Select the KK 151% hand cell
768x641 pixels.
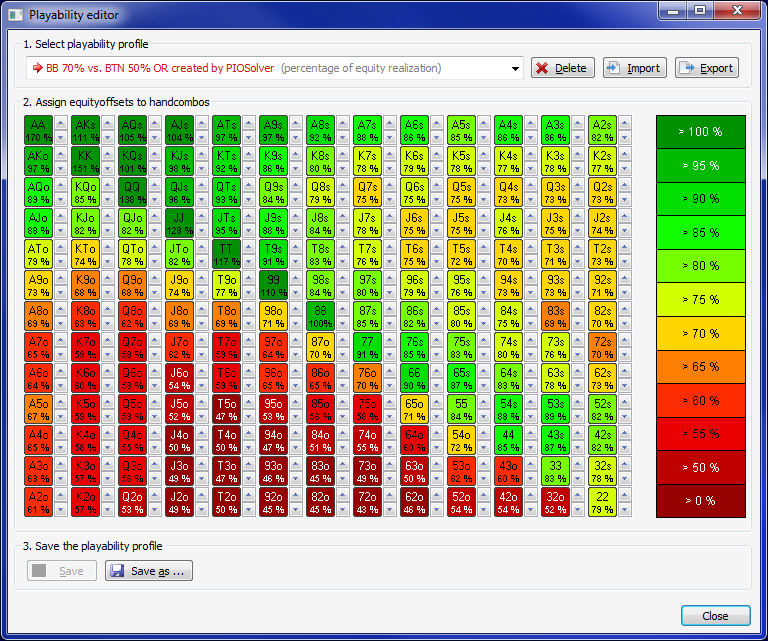coord(85,161)
